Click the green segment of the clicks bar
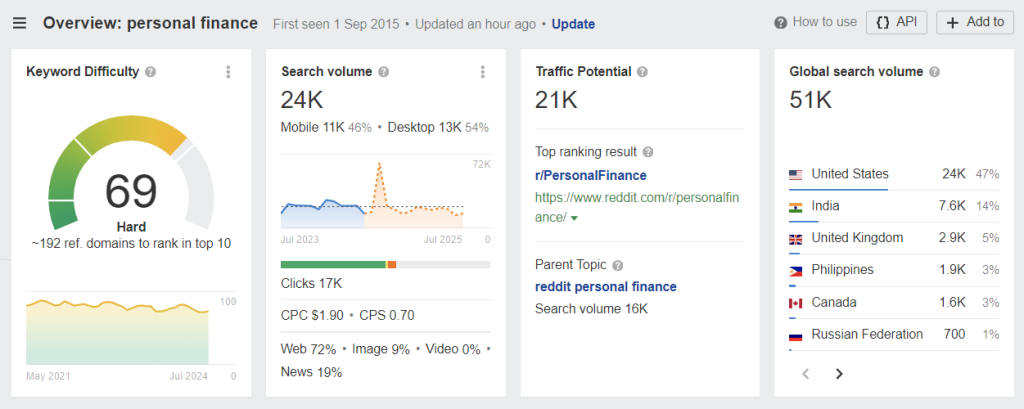 [x=333, y=265]
